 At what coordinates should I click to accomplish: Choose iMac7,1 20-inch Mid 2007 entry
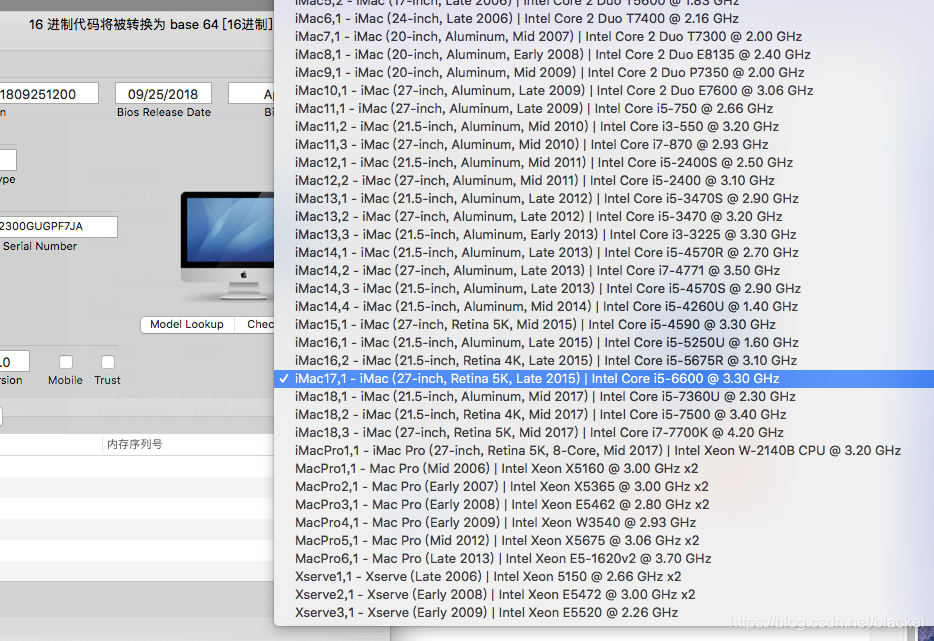coord(604,36)
